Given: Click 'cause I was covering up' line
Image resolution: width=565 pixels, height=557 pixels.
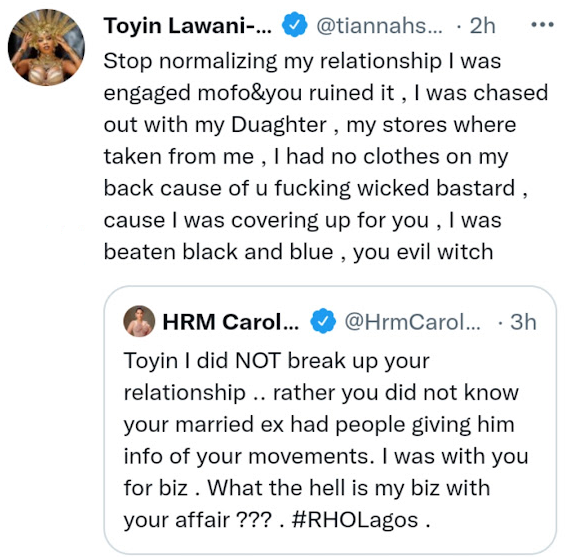Looking at the screenshot, I should pyautogui.click(x=227, y=220).
